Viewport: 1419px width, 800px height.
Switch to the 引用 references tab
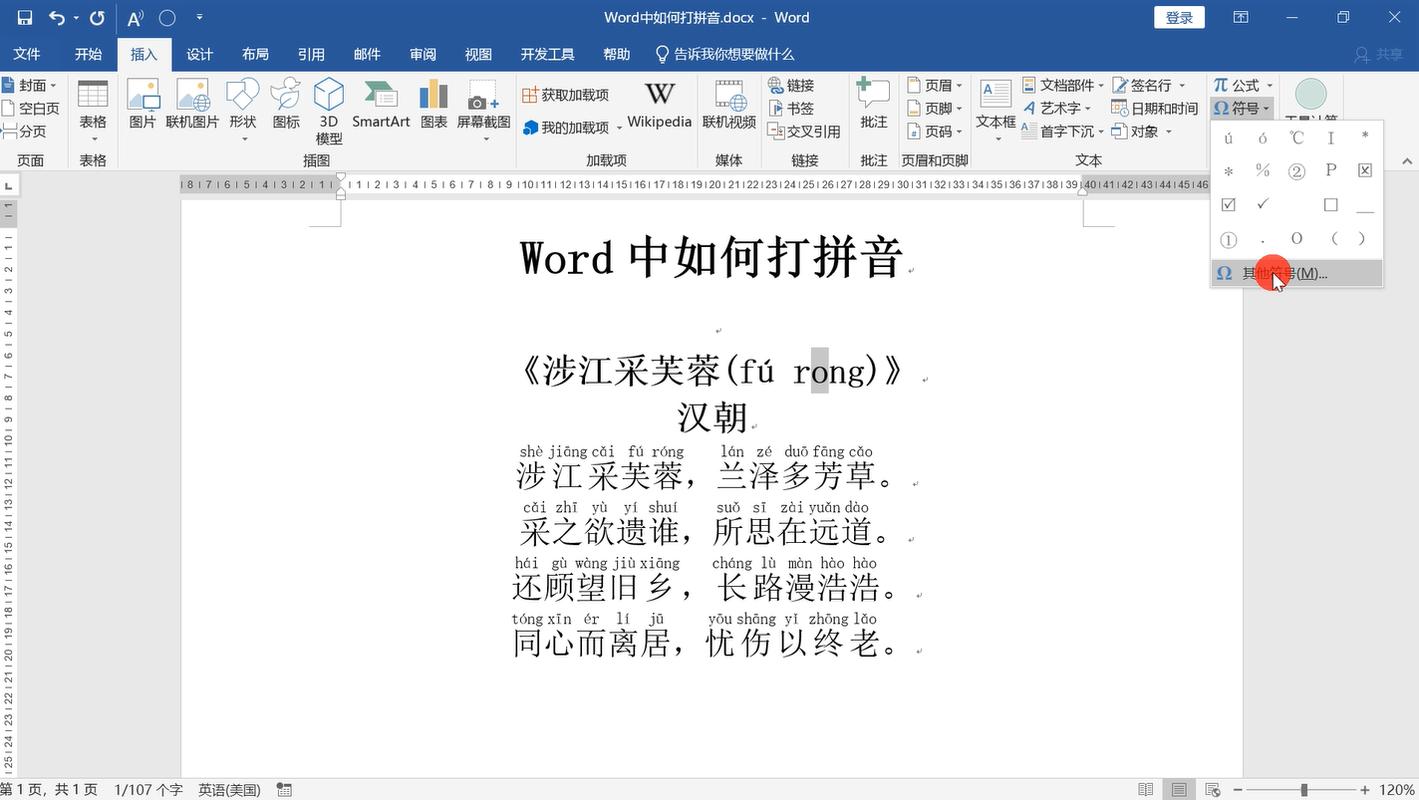(311, 54)
